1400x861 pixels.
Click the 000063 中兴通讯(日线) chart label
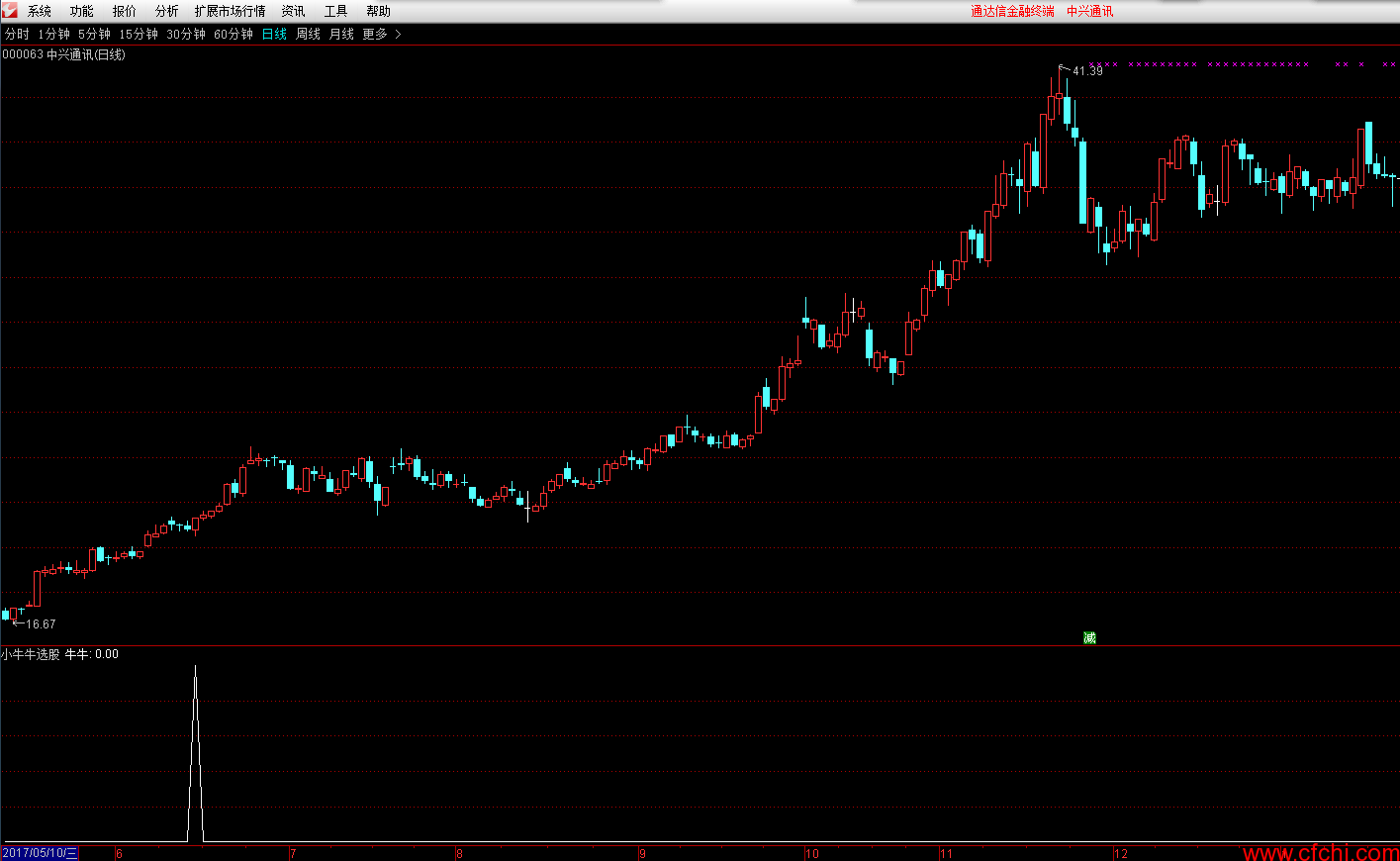[x=64, y=54]
